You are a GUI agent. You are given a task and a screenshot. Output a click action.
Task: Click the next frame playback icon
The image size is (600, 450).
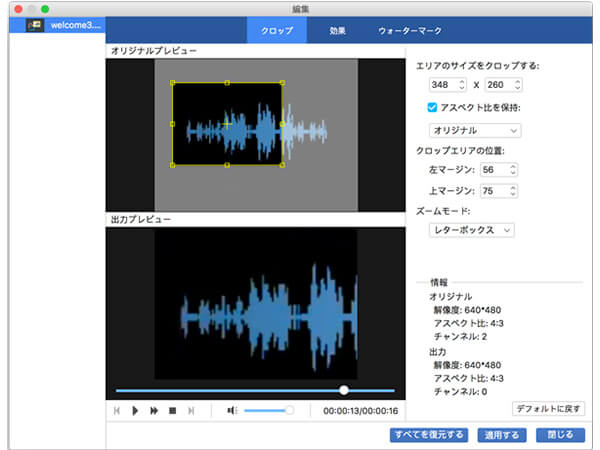pyautogui.click(x=191, y=411)
